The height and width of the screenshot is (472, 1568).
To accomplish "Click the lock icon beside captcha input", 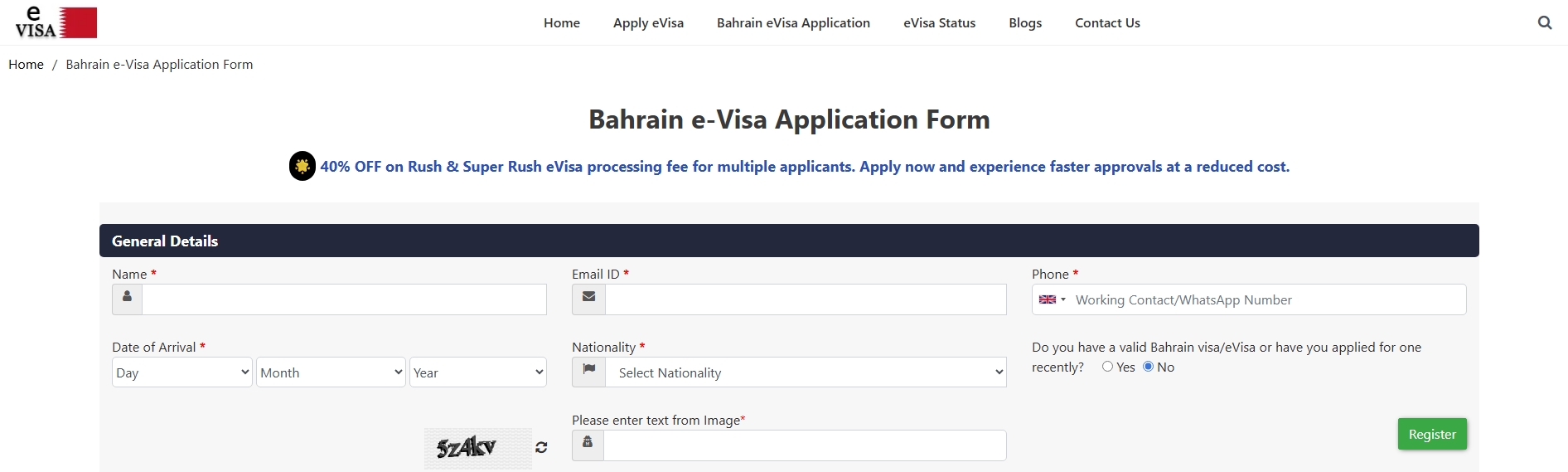I will click(x=588, y=445).
